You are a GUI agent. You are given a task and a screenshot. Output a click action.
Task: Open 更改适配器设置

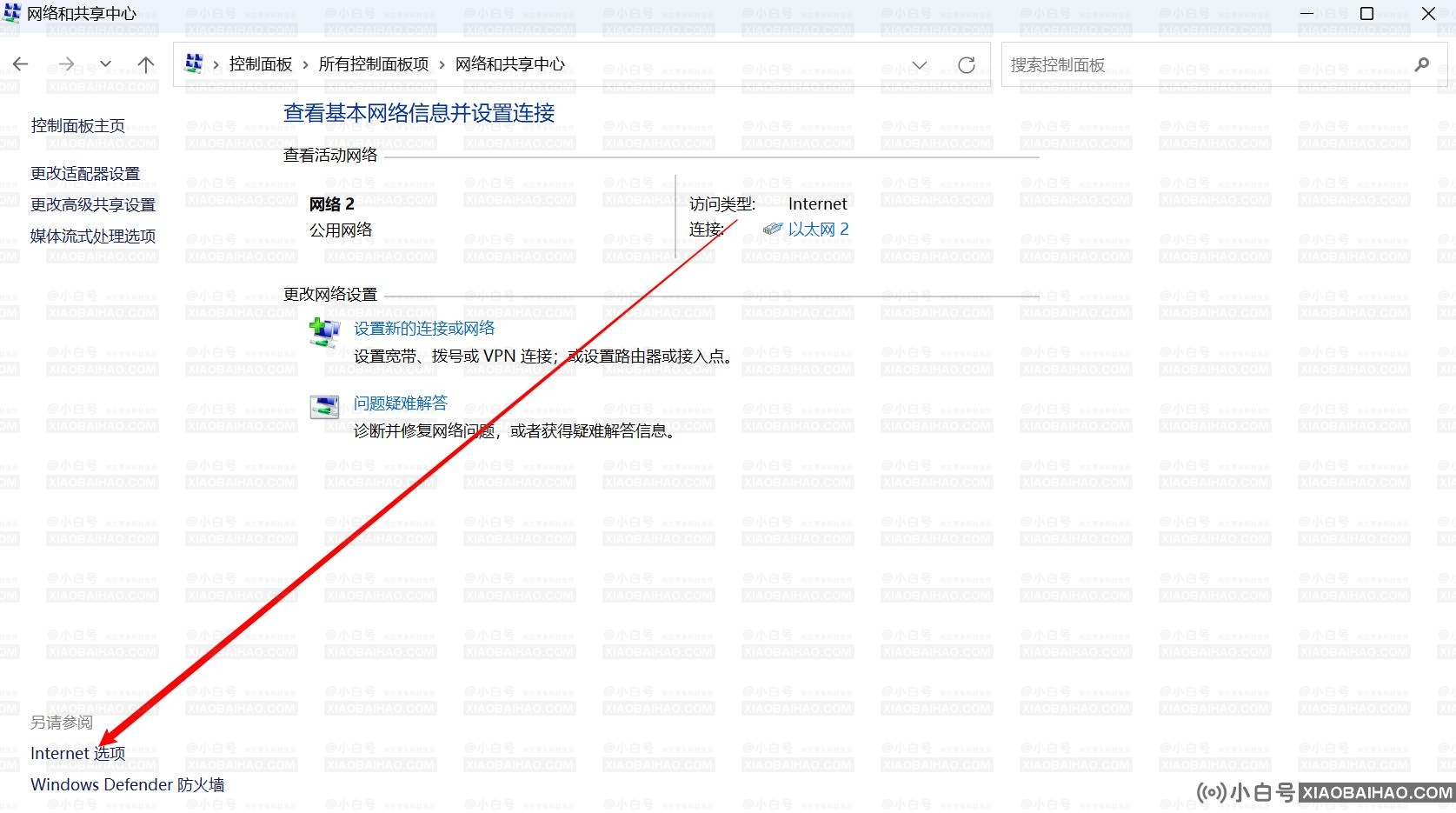coord(85,174)
